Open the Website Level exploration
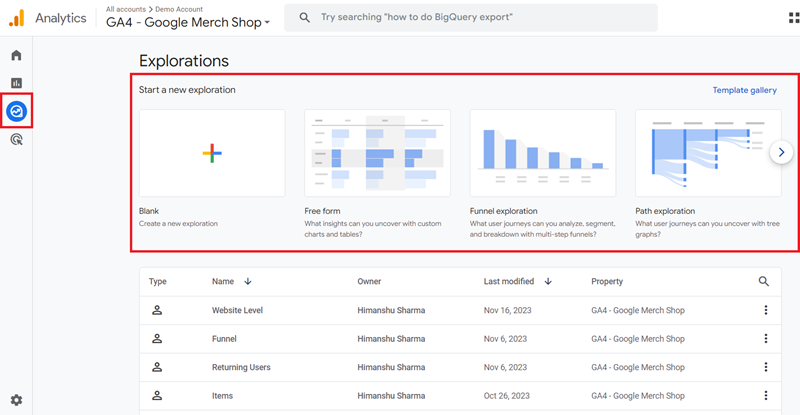This screenshot has width=800, height=415. [x=237, y=310]
